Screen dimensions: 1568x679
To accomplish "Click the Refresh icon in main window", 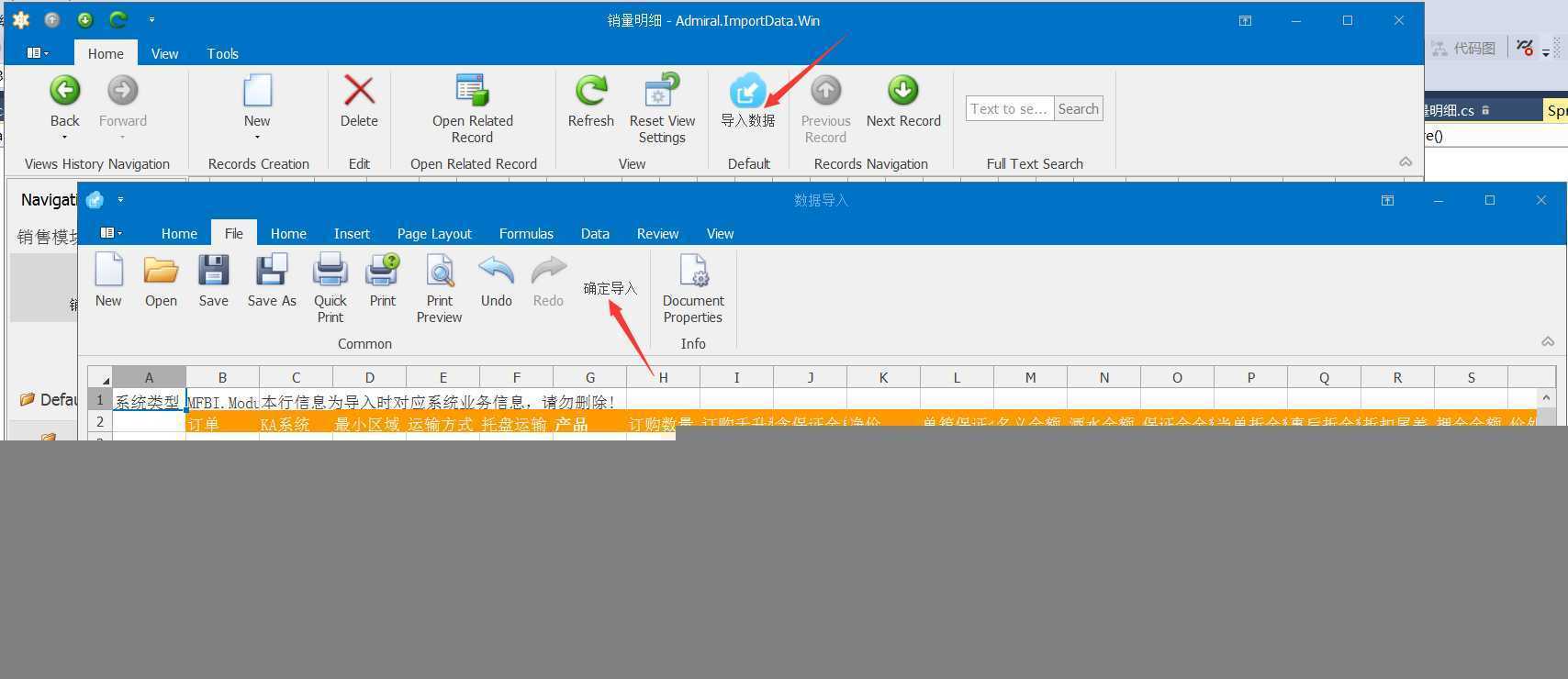I will pos(590,91).
